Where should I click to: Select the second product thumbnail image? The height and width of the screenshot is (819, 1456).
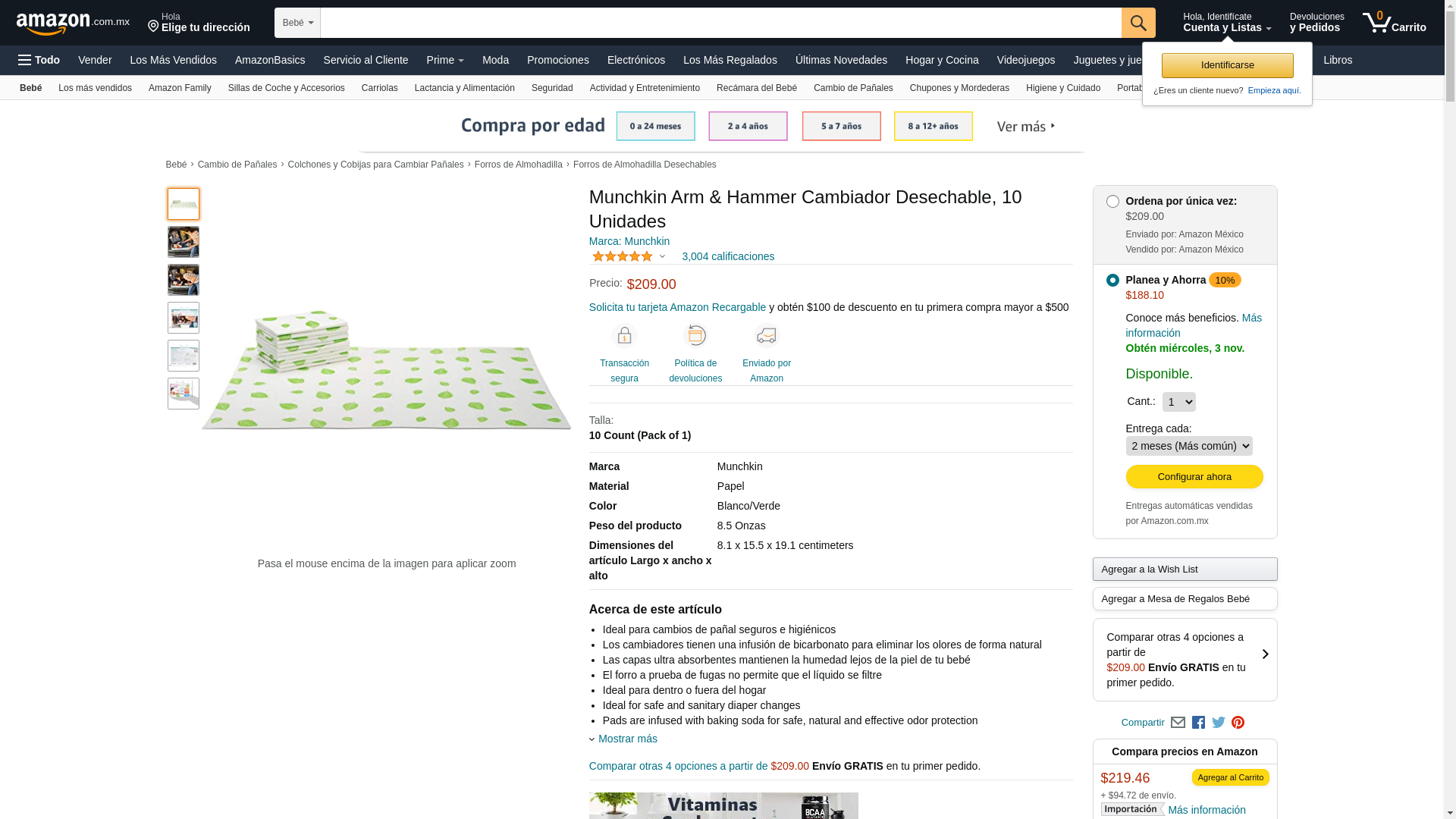[x=184, y=242]
